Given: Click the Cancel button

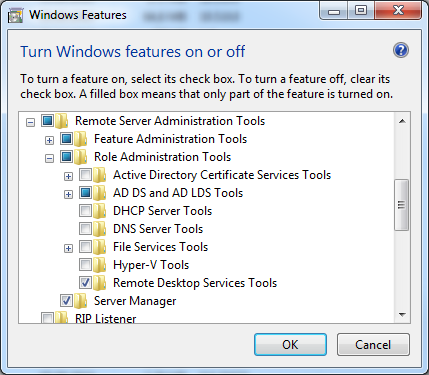Looking at the screenshot, I should coord(373,345).
